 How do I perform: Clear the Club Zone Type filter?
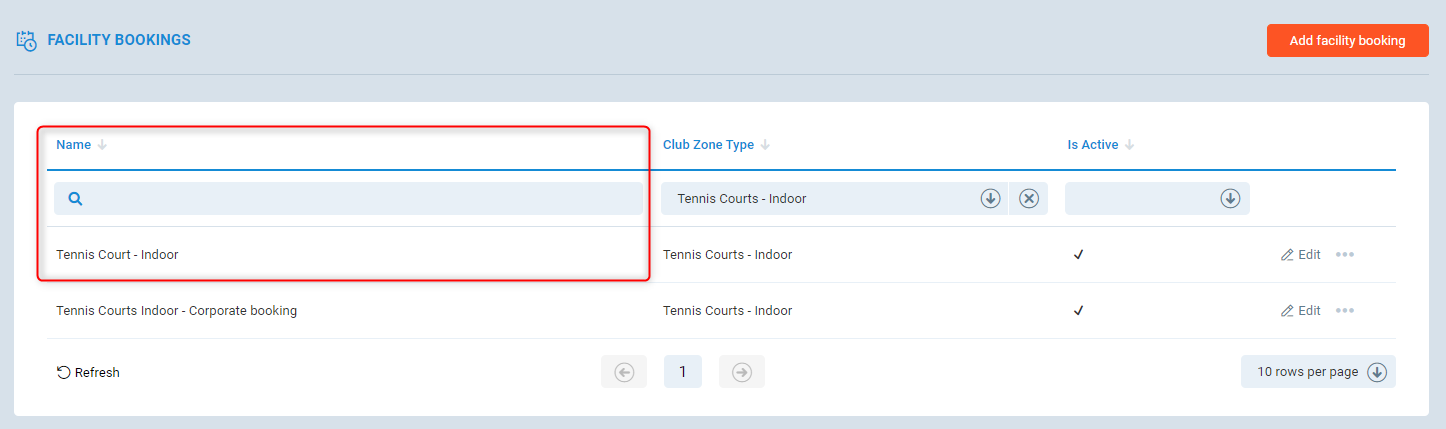(1028, 199)
